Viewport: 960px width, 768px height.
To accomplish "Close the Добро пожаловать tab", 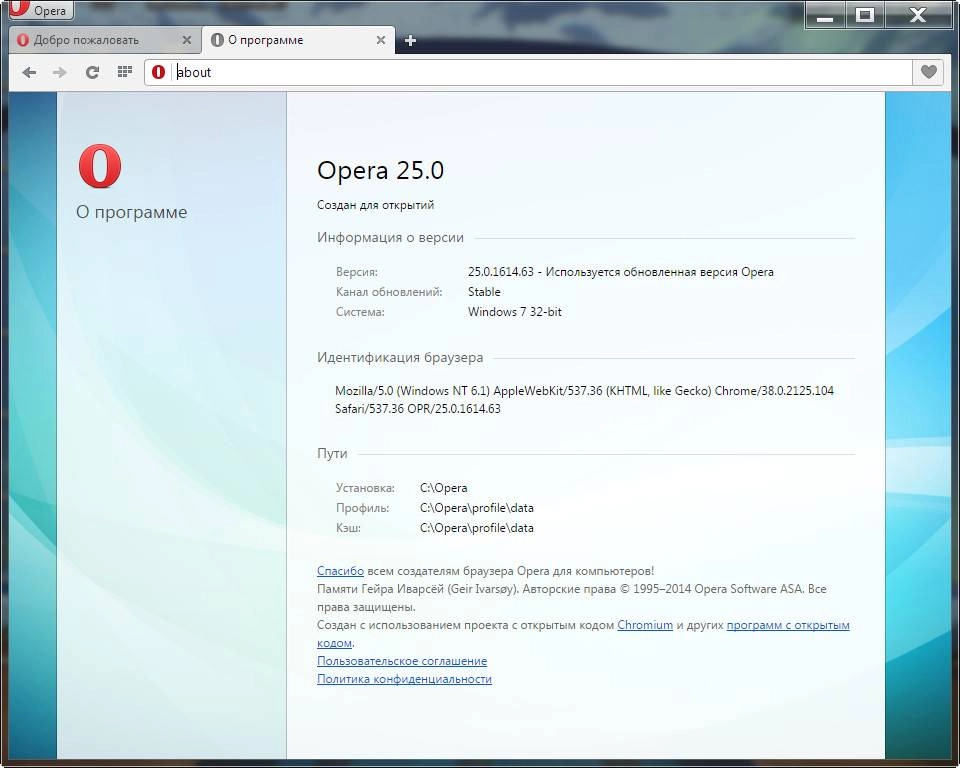I will point(187,40).
